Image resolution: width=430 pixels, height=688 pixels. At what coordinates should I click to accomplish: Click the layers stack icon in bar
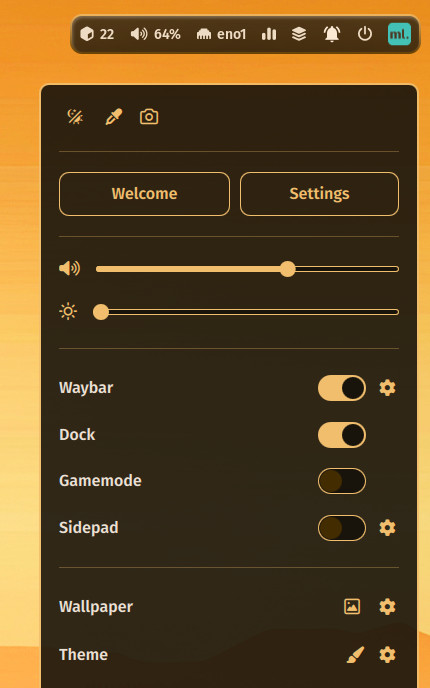299,34
